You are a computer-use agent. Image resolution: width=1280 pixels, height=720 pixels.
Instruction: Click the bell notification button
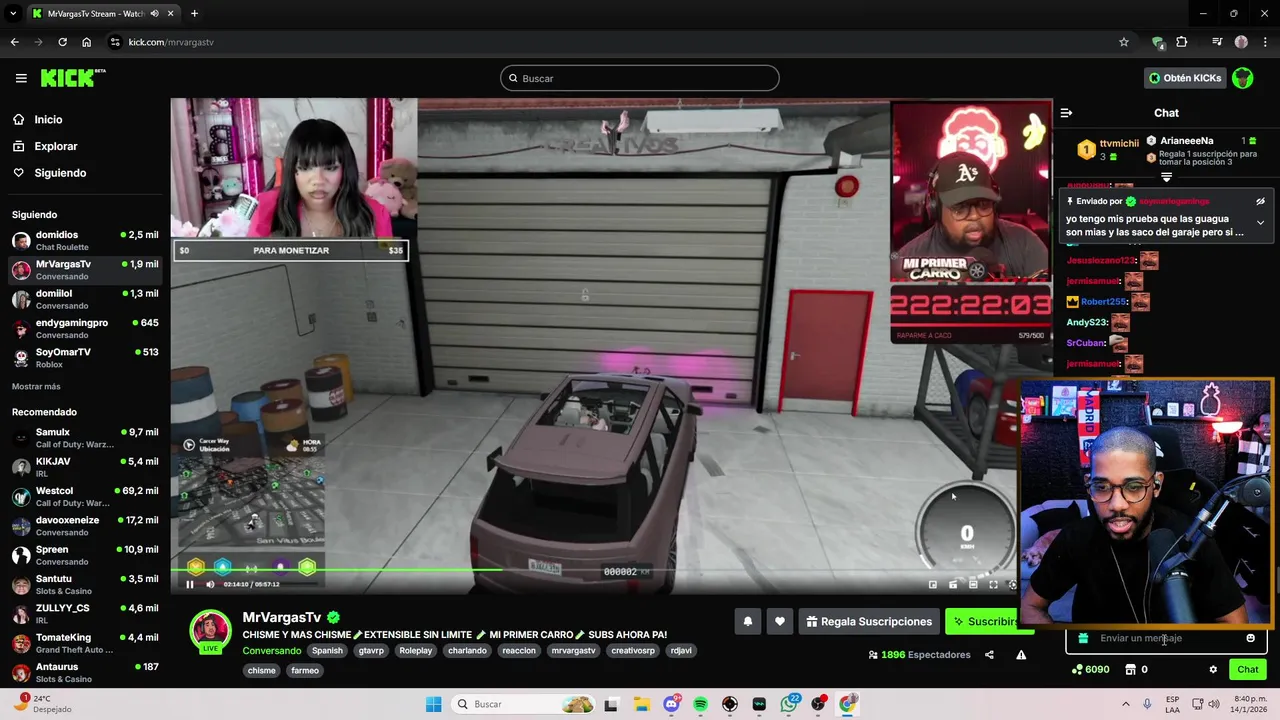click(747, 621)
